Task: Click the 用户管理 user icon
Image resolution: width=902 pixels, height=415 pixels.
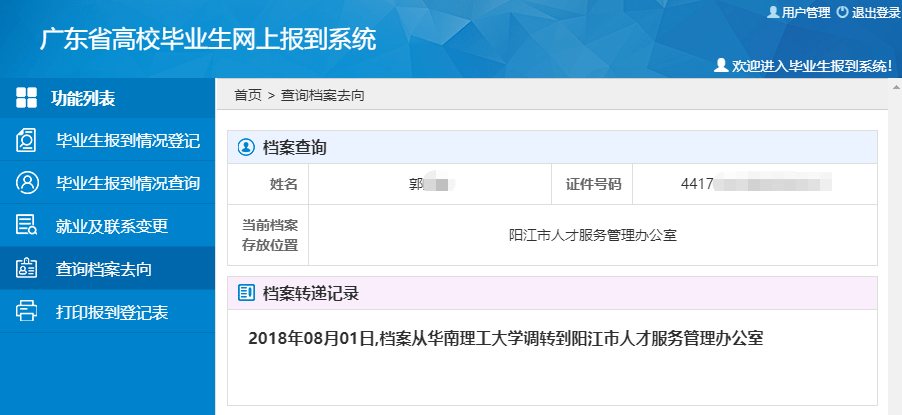Action: (x=772, y=12)
